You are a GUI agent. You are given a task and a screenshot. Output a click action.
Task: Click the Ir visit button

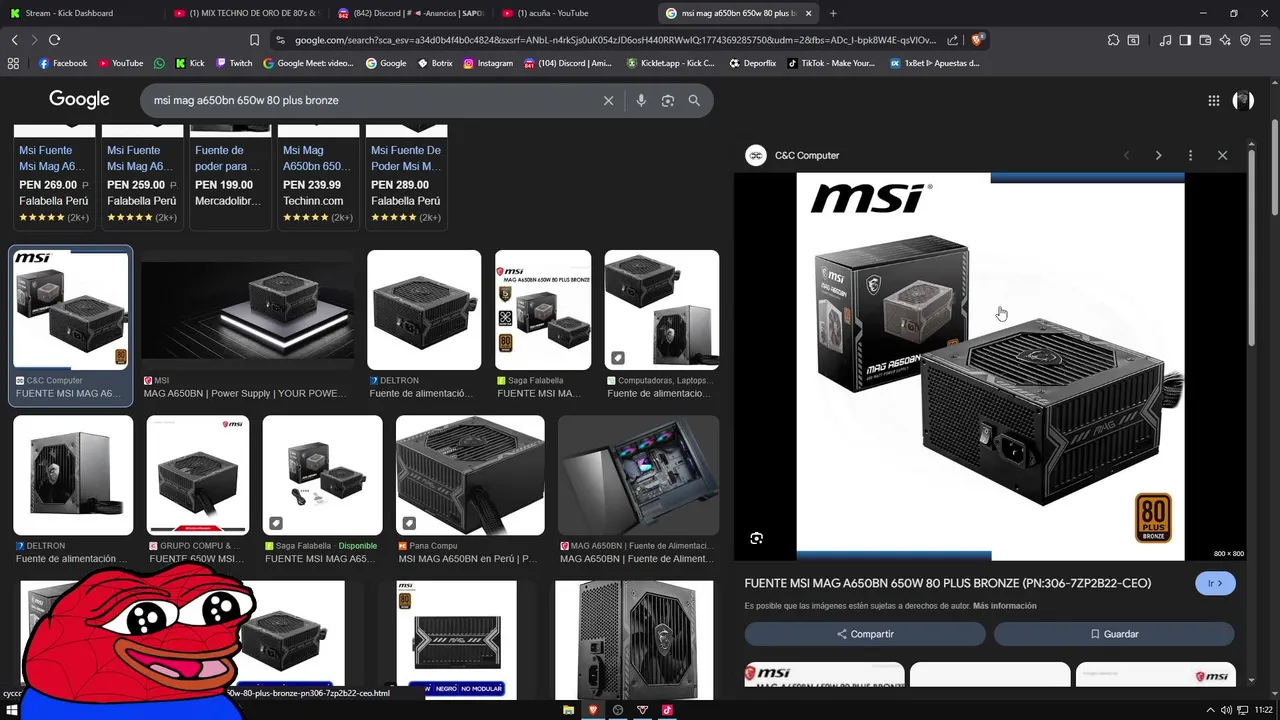tap(1215, 583)
